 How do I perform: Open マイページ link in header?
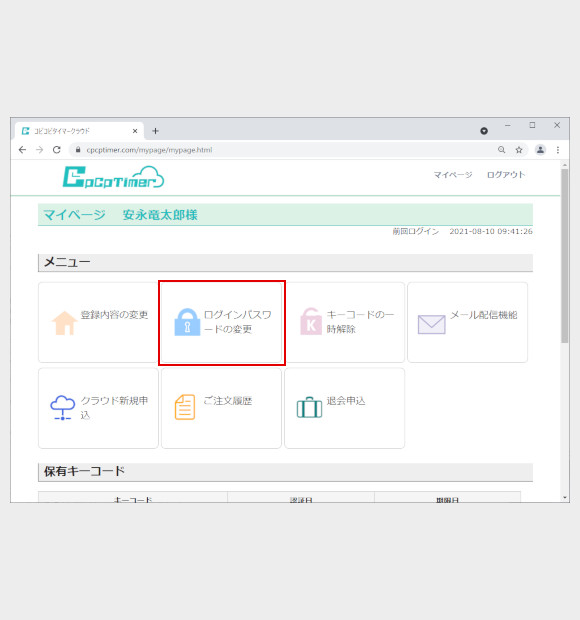(453, 175)
